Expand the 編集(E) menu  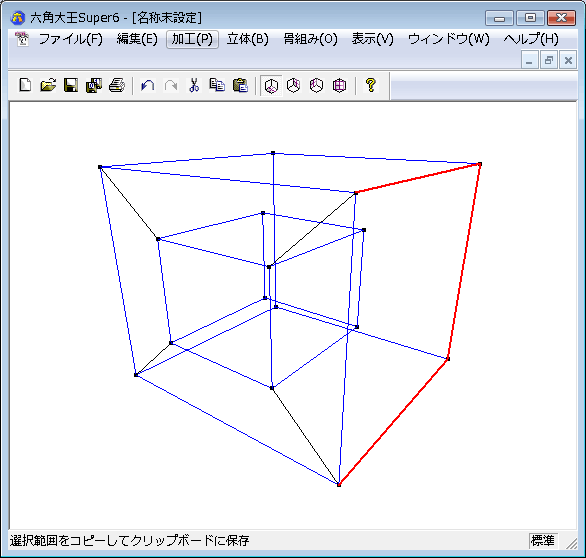pyautogui.click(x=137, y=39)
